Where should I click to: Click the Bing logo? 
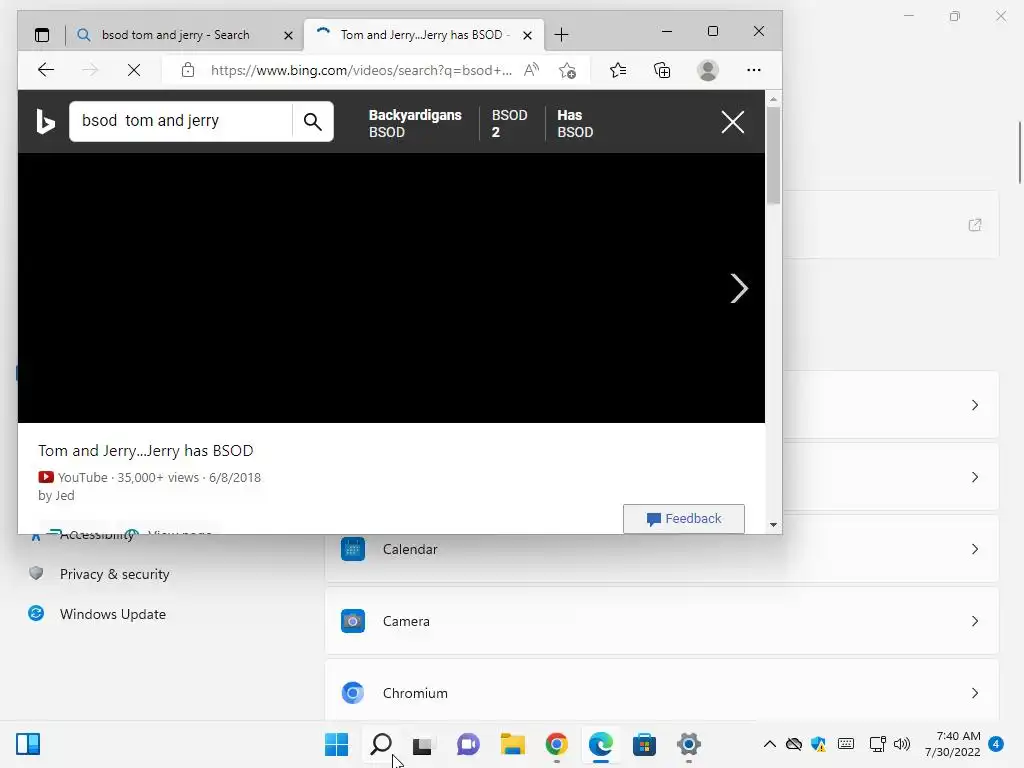tap(45, 121)
